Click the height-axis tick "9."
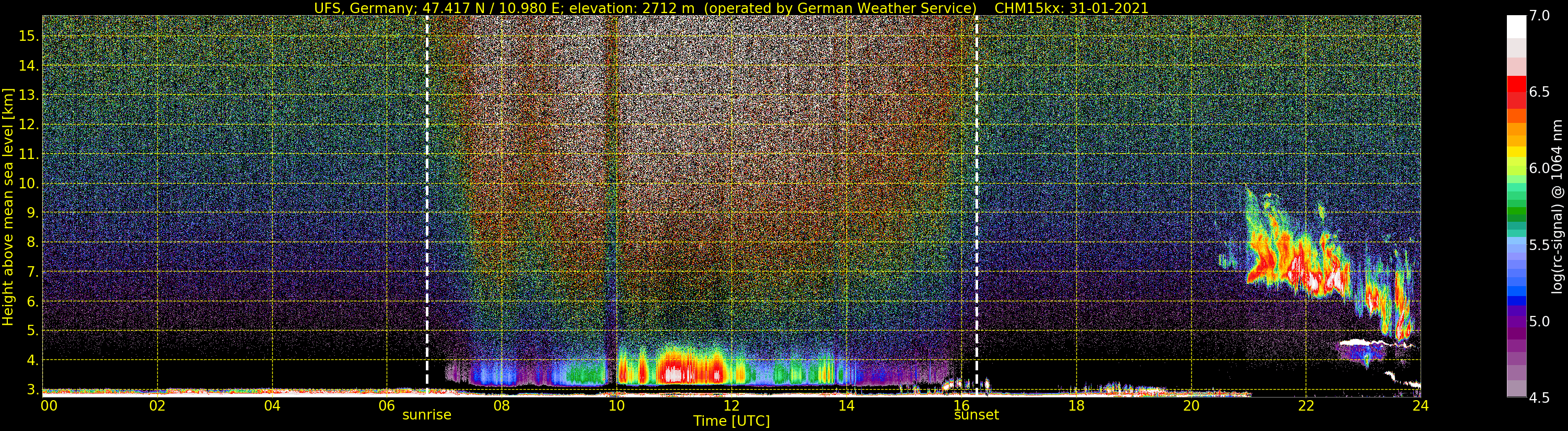Image resolution: width=1568 pixels, height=431 pixels. (x=32, y=213)
